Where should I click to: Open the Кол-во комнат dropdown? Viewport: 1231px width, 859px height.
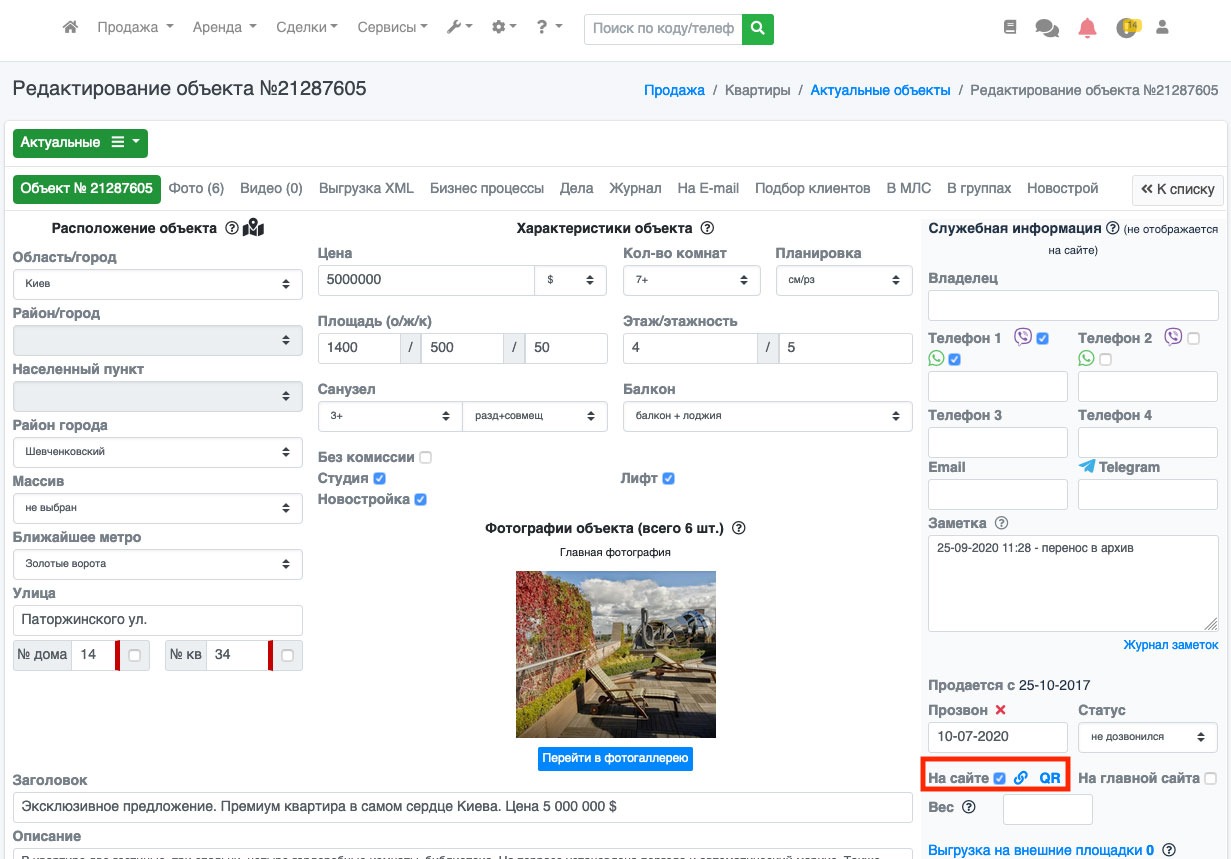[x=691, y=282]
